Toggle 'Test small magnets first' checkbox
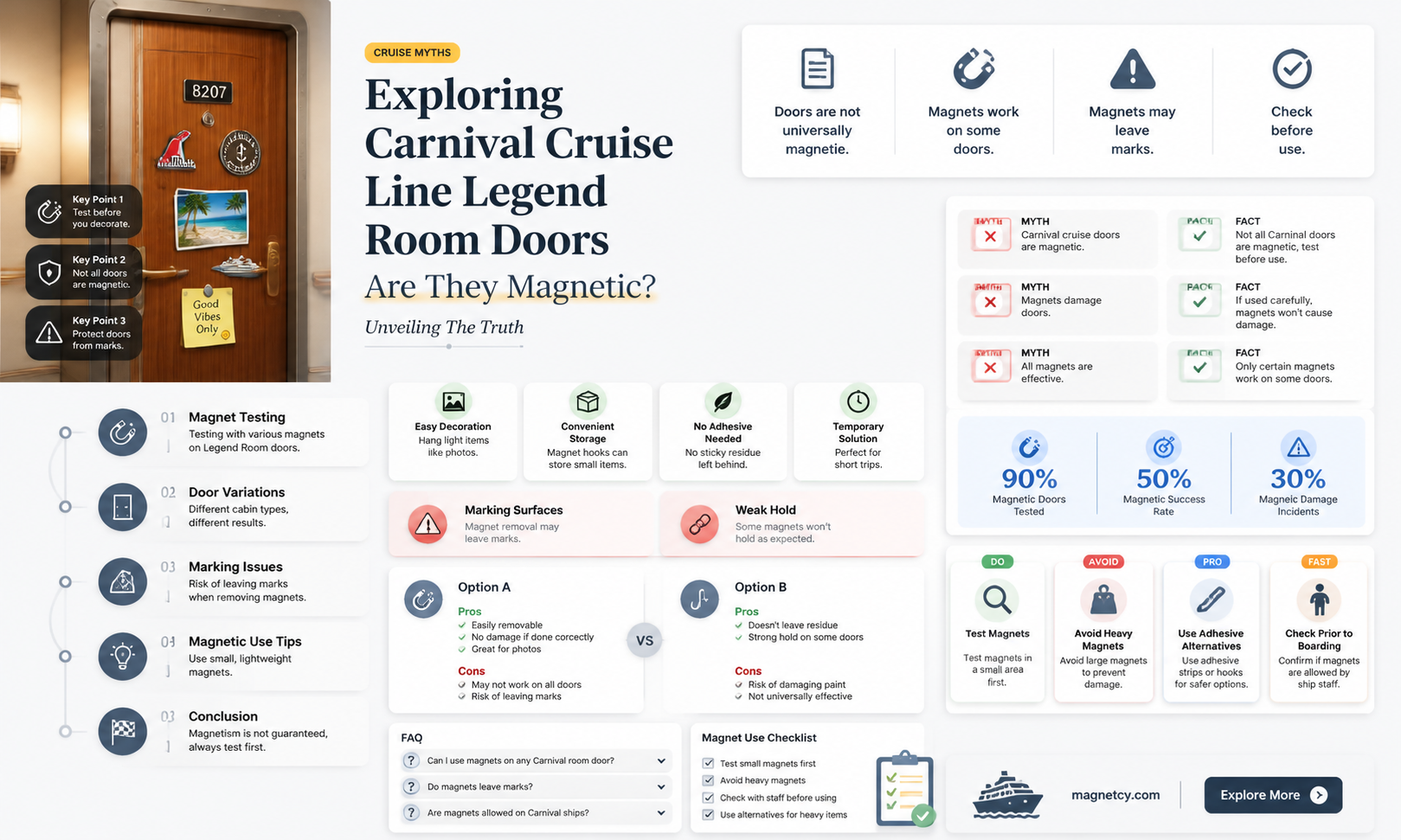1401x840 pixels. 708,763
